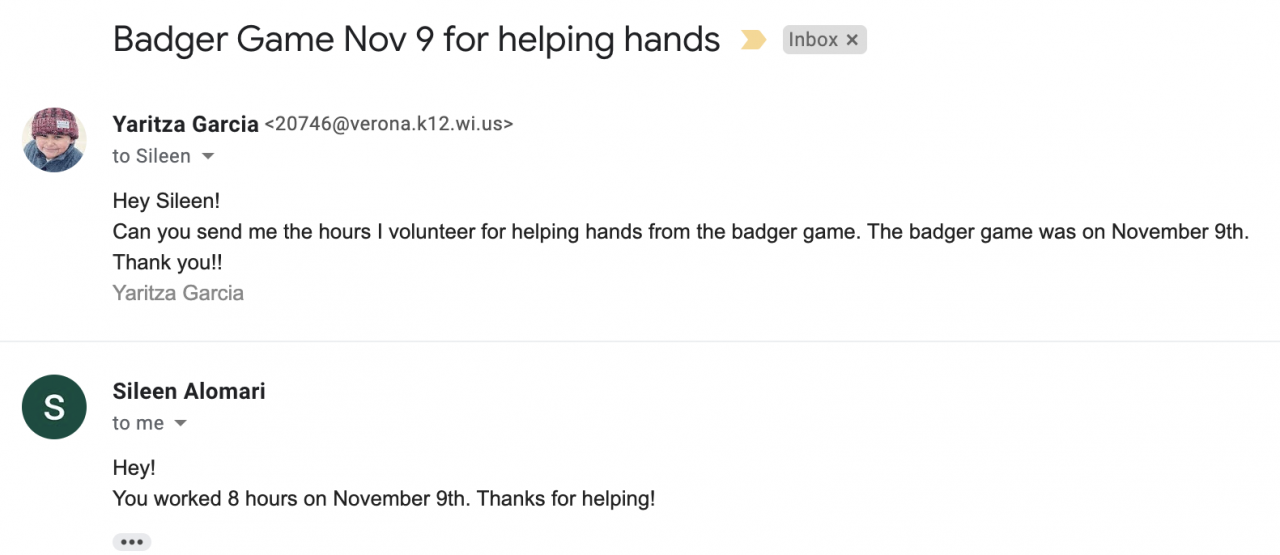Click the "You worked 8 hours" reply line
The image size is (1280, 555).
[x=384, y=498]
